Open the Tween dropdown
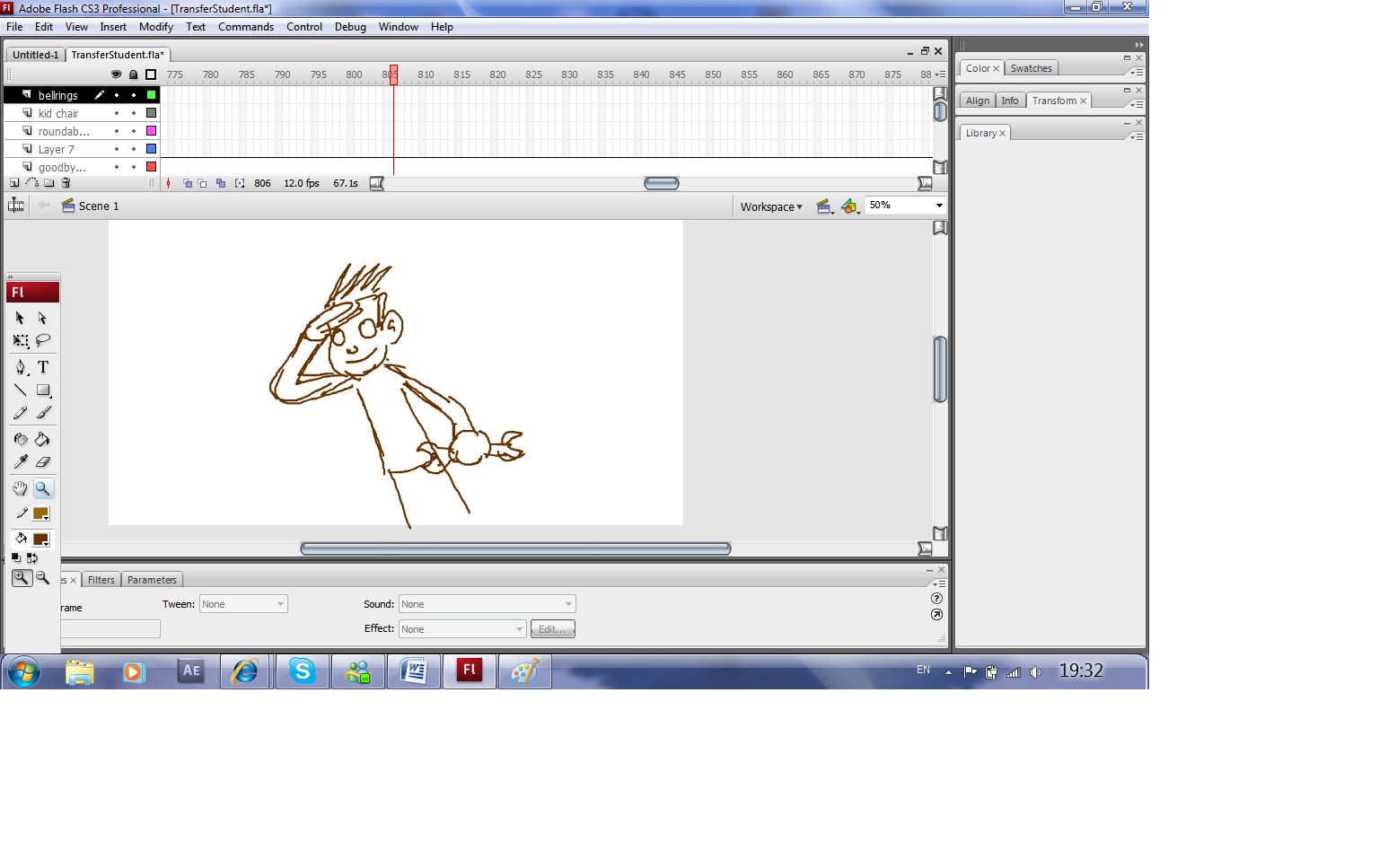The height and width of the screenshot is (868, 1388). (243, 605)
